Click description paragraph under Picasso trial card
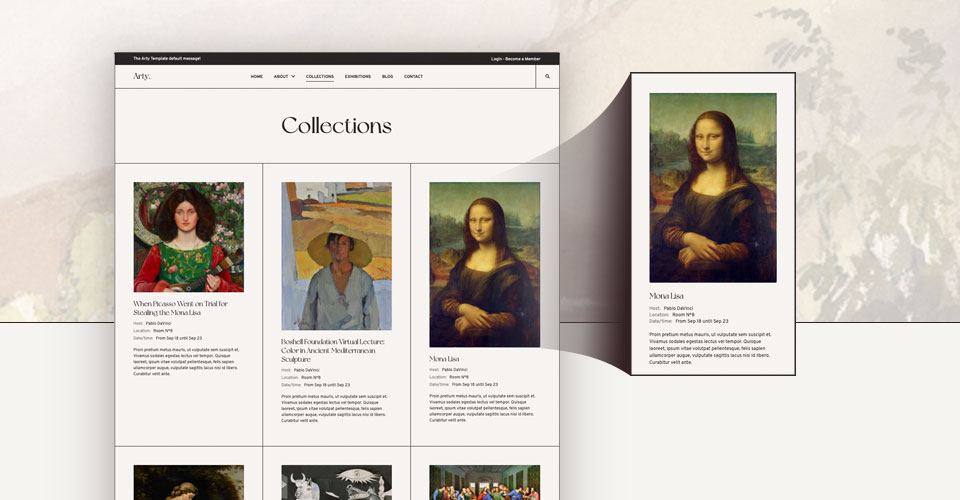 point(186,362)
